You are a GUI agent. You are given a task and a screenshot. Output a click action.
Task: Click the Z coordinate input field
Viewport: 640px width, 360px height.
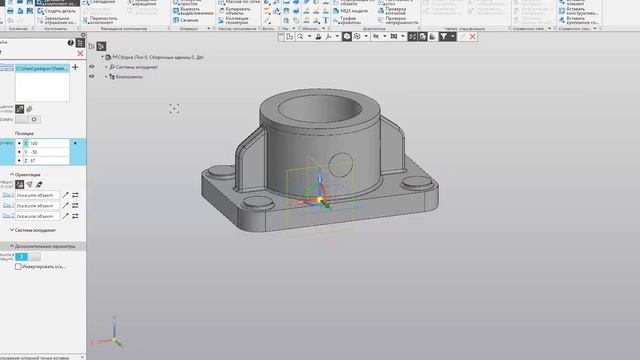click(x=49, y=161)
